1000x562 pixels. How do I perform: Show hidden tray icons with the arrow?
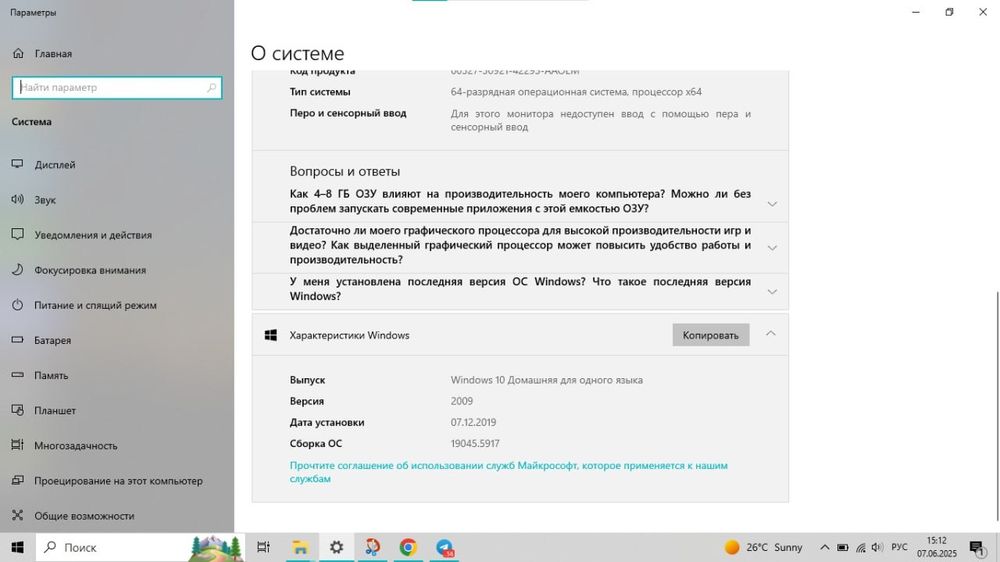[825, 547]
